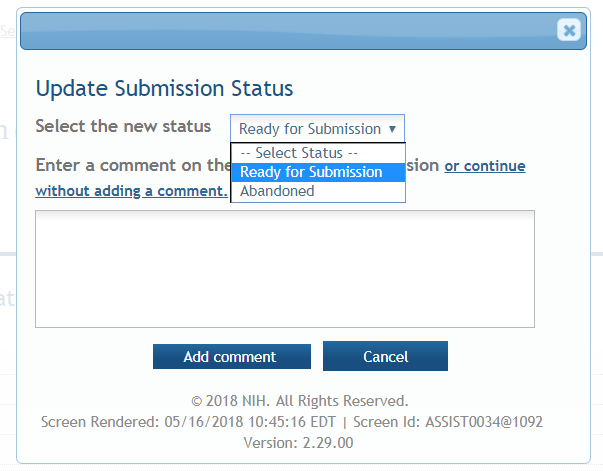Image resolution: width=603 pixels, height=471 pixels.
Task: Choose the '-- Select Status --' option
Action: pos(299,153)
